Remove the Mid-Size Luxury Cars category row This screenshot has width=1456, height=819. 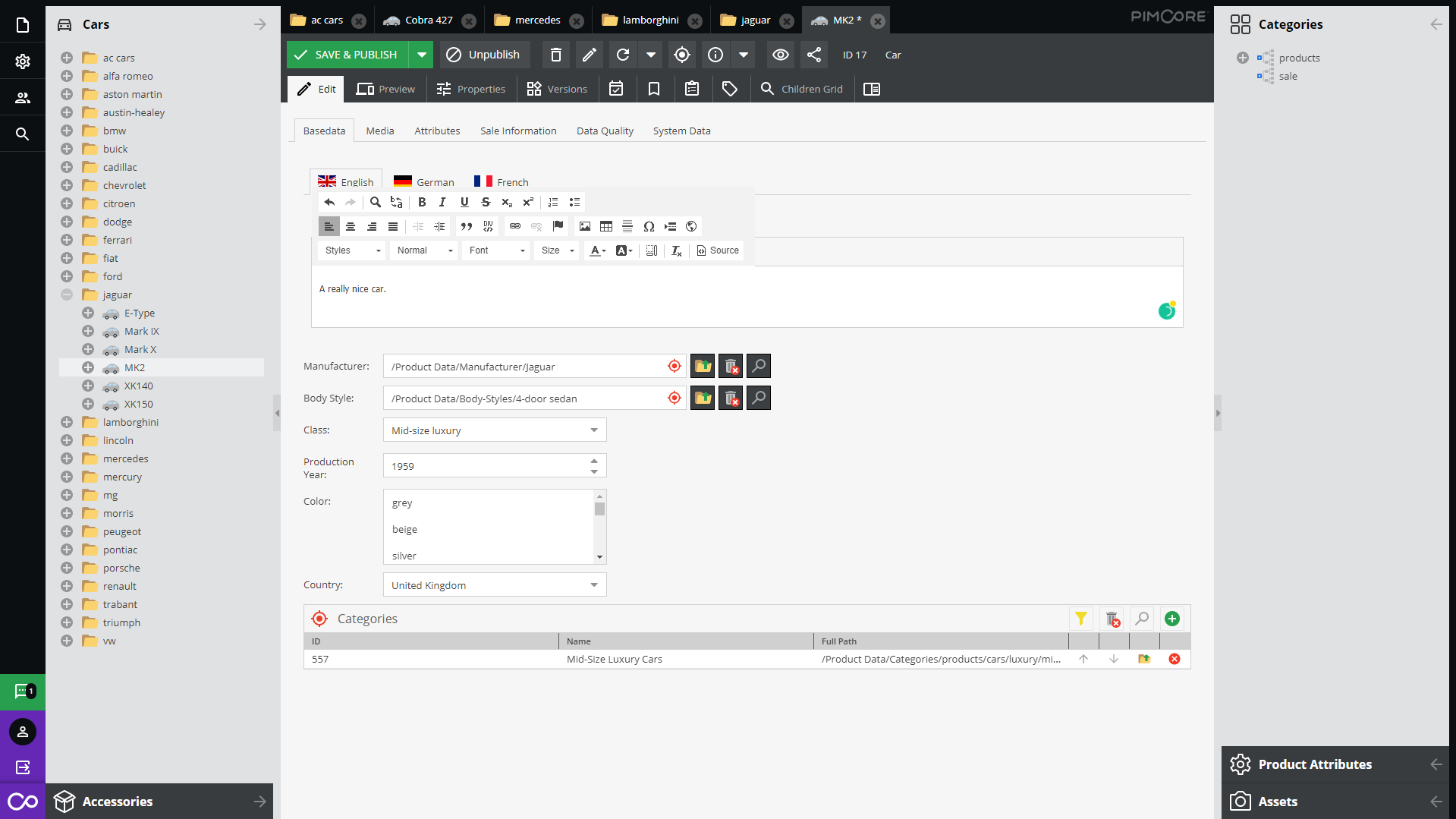coord(1175,659)
